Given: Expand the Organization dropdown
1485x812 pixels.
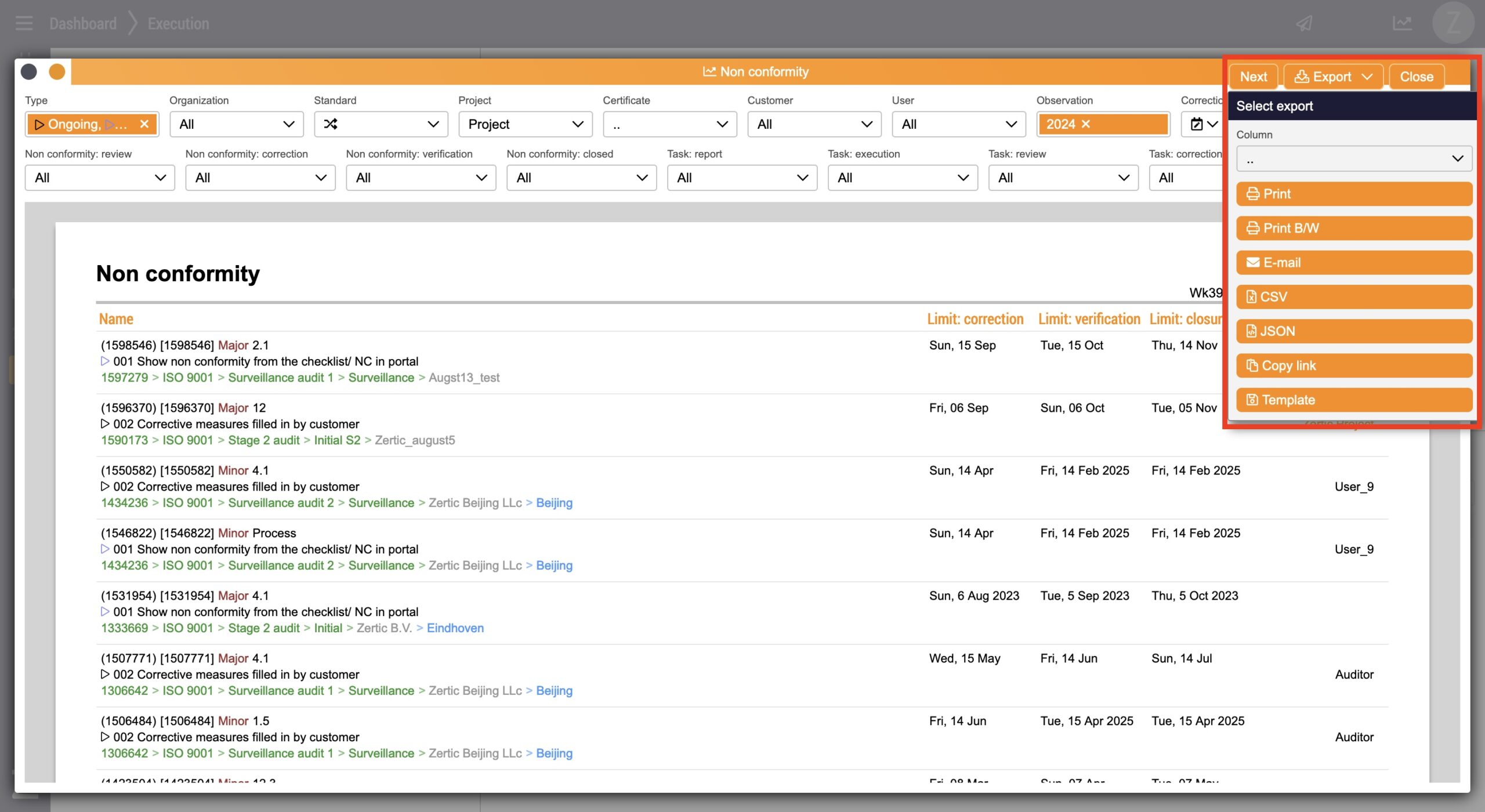Looking at the screenshot, I should click(x=236, y=124).
